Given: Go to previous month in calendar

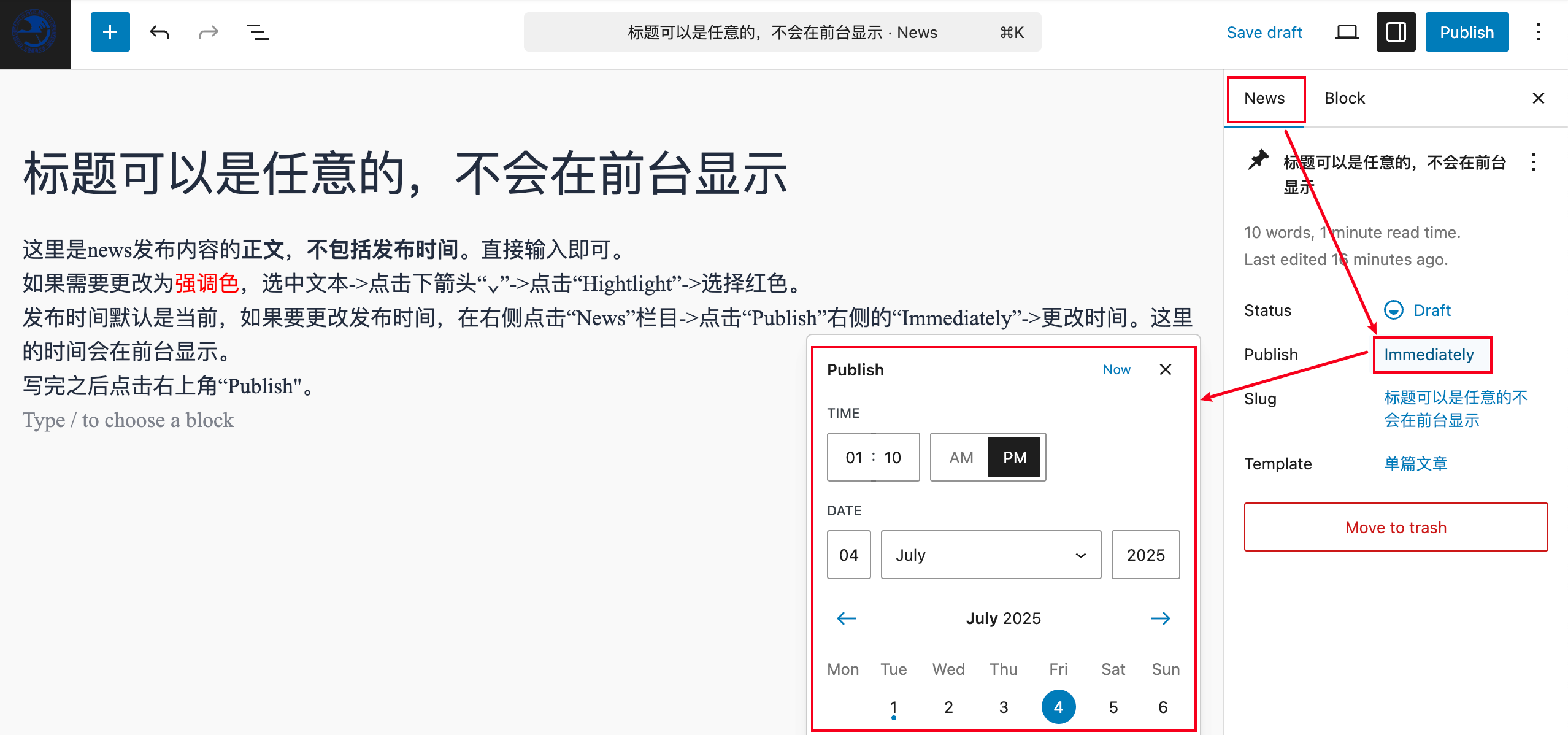Looking at the screenshot, I should [847, 618].
